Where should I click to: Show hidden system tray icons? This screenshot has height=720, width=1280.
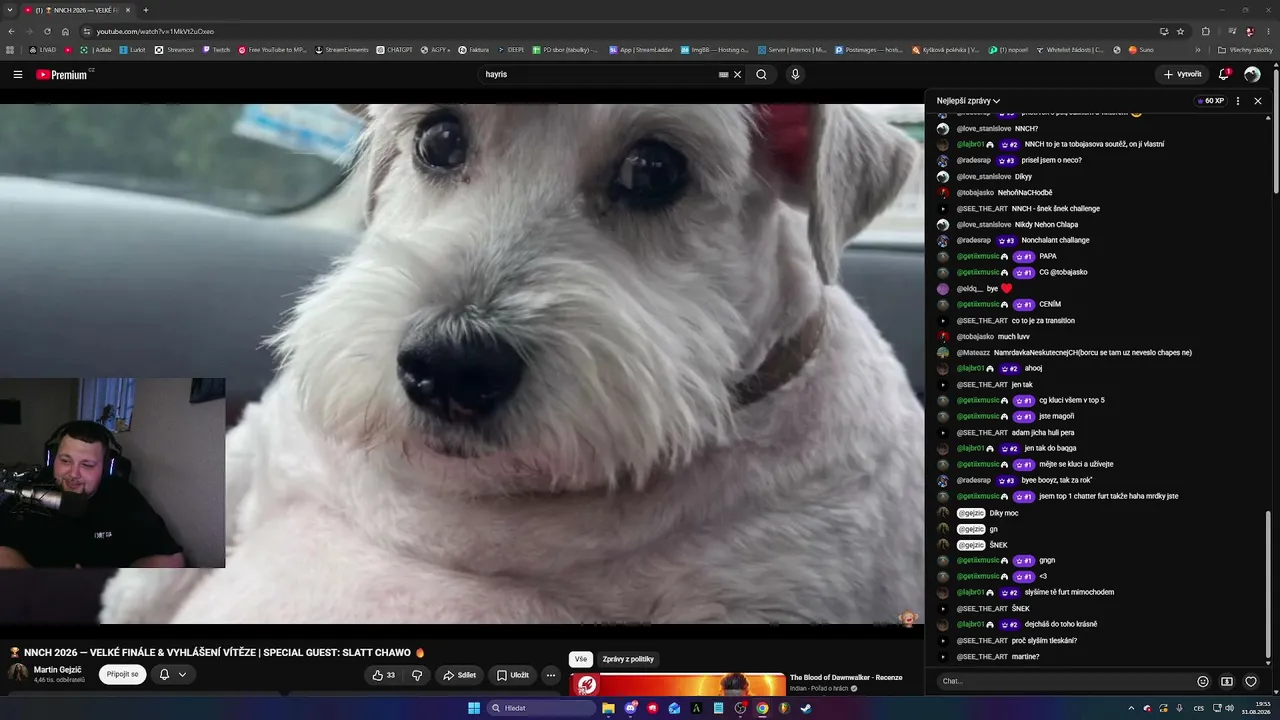pyautogui.click(x=1132, y=708)
